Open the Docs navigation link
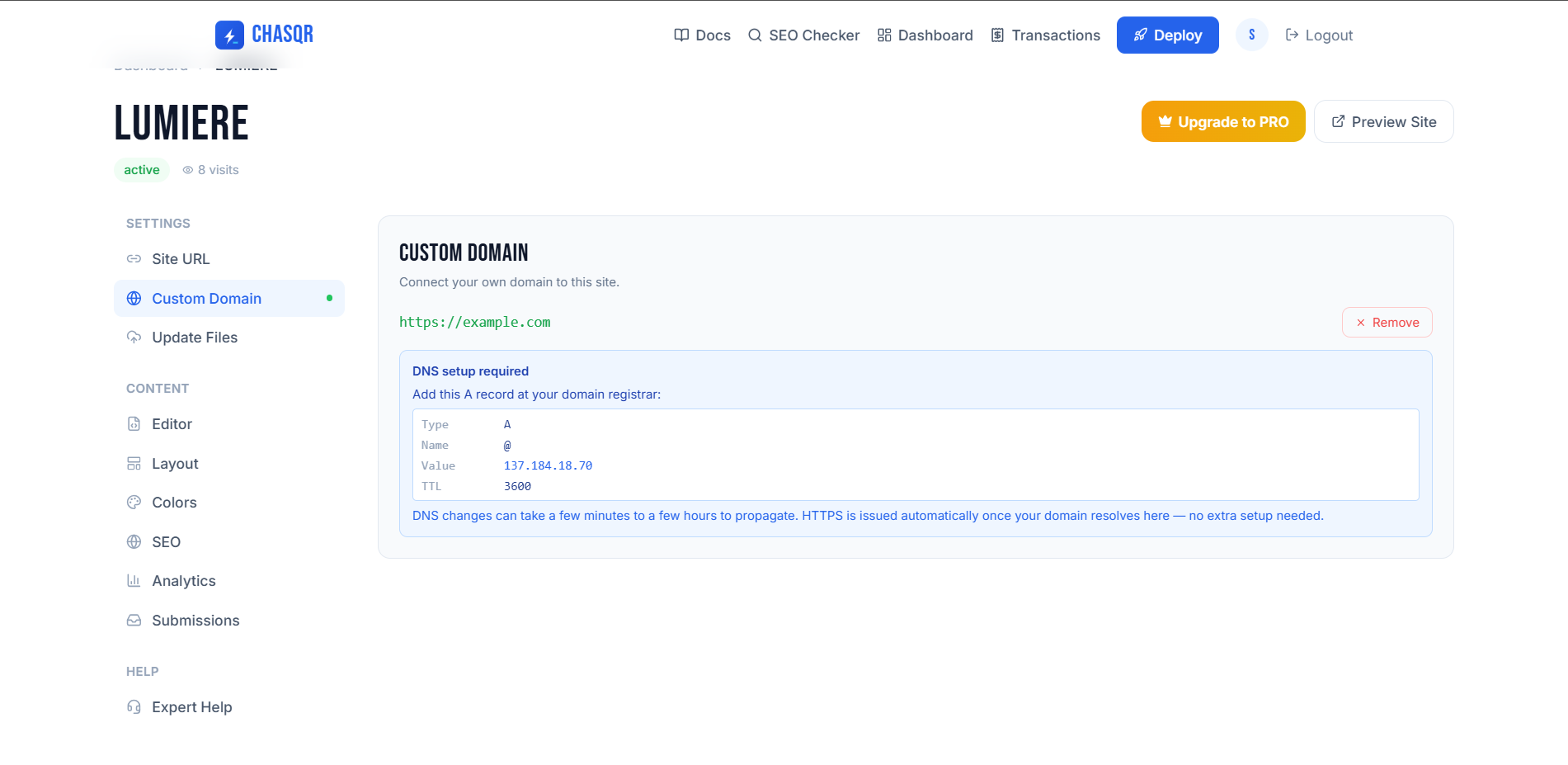The width and height of the screenshot is (1568, 765). tap(702, 35)
